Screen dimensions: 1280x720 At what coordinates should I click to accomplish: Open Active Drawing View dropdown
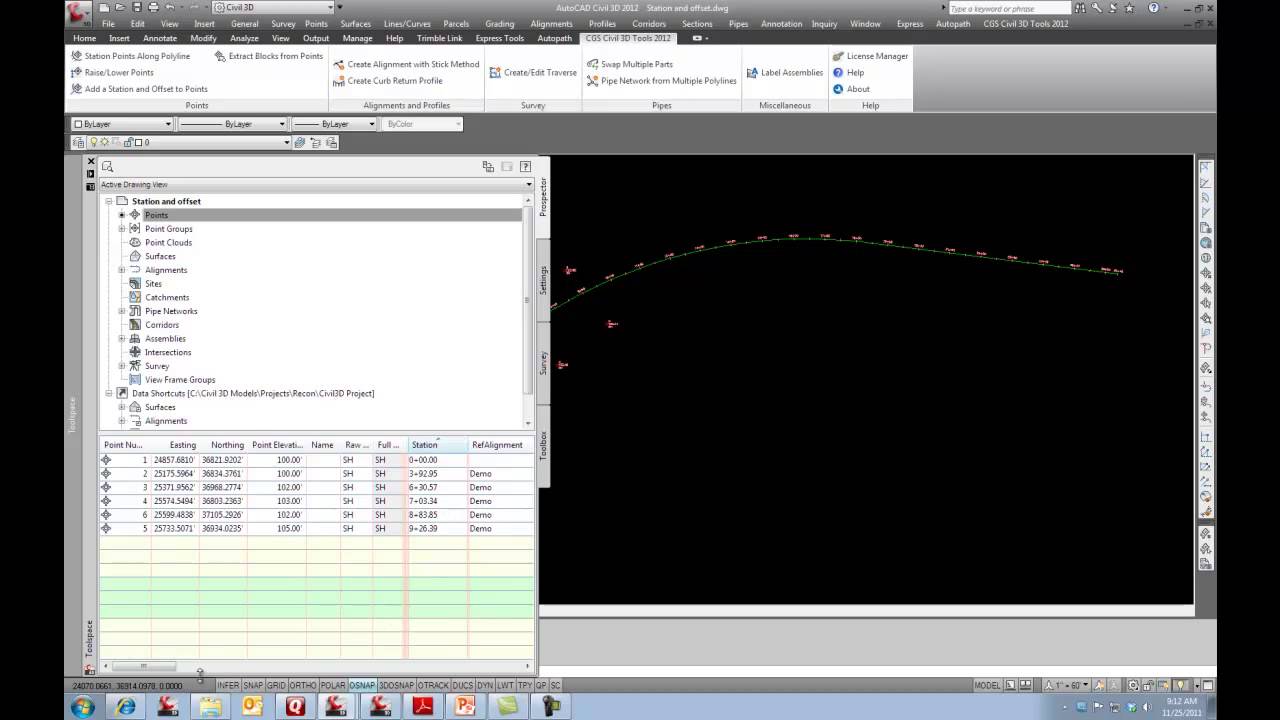316,184
